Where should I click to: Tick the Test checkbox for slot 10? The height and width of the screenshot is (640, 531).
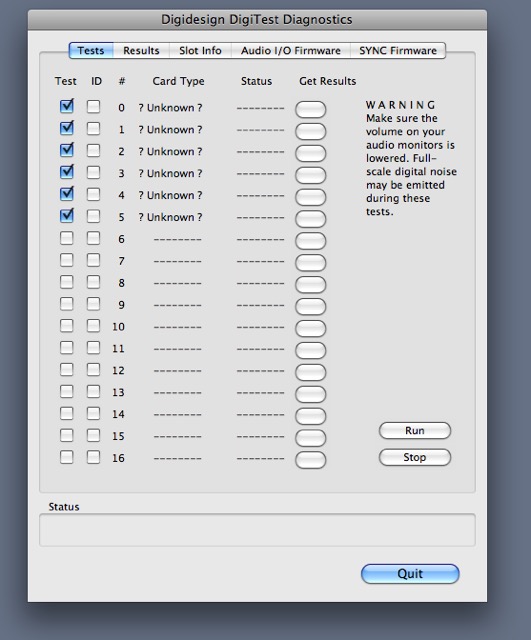[67, 326]
